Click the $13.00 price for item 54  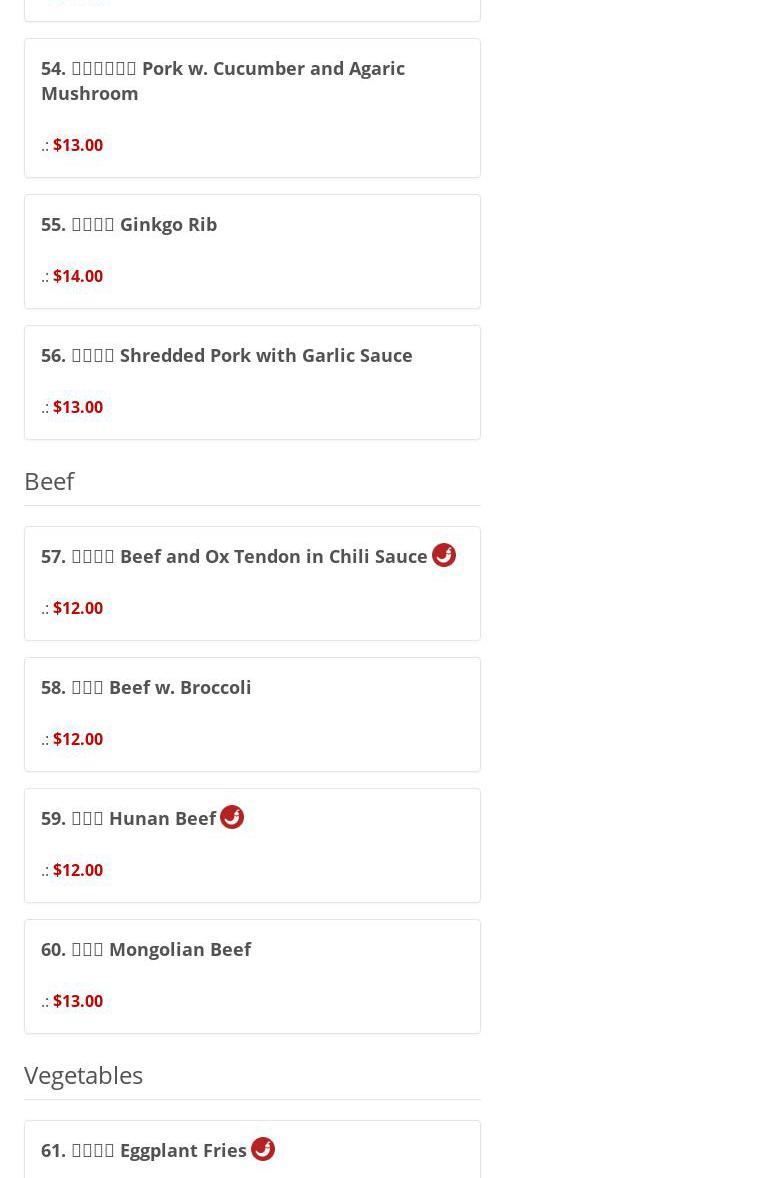78,145
